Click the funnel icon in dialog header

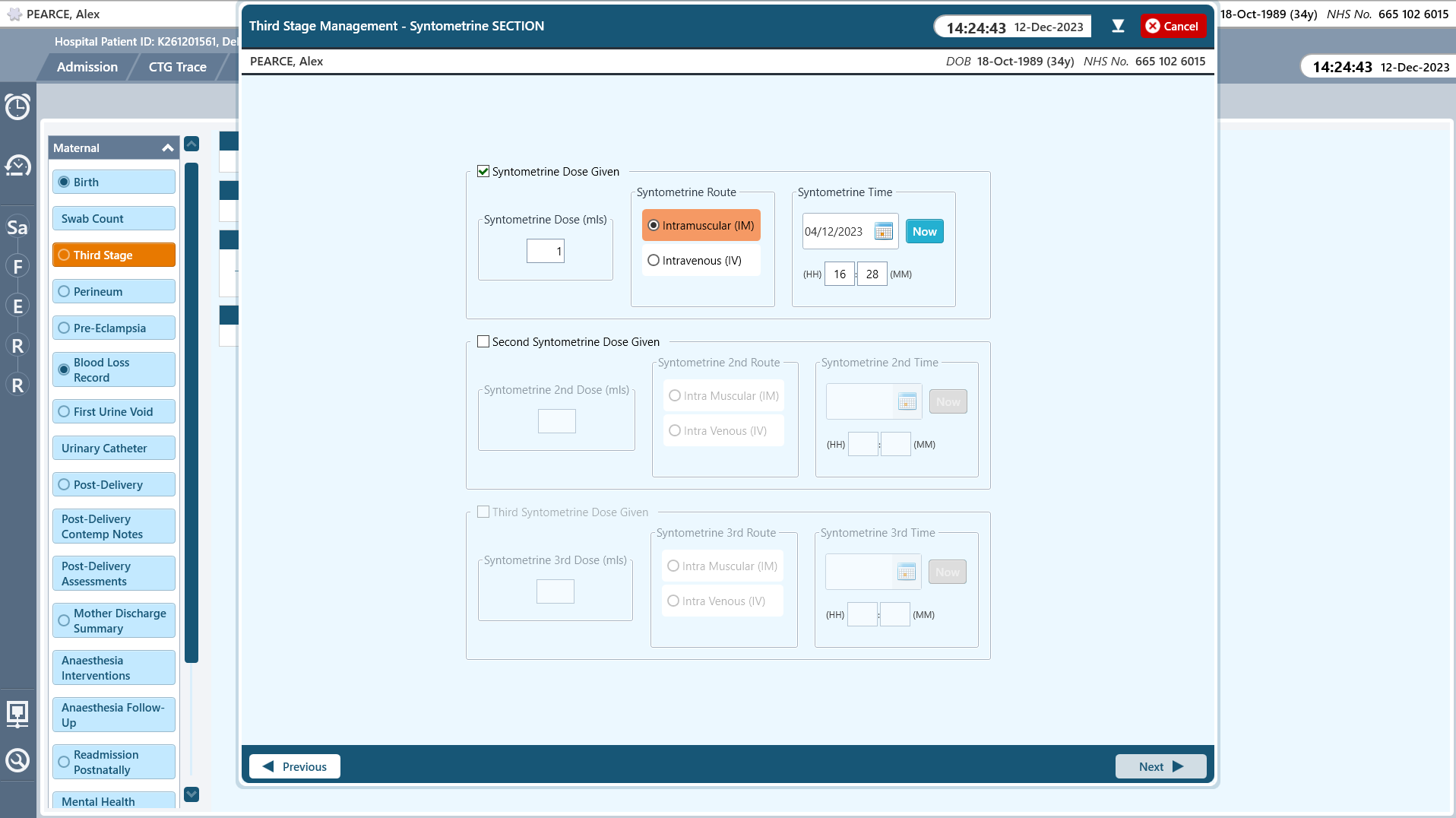point(1118,26)
